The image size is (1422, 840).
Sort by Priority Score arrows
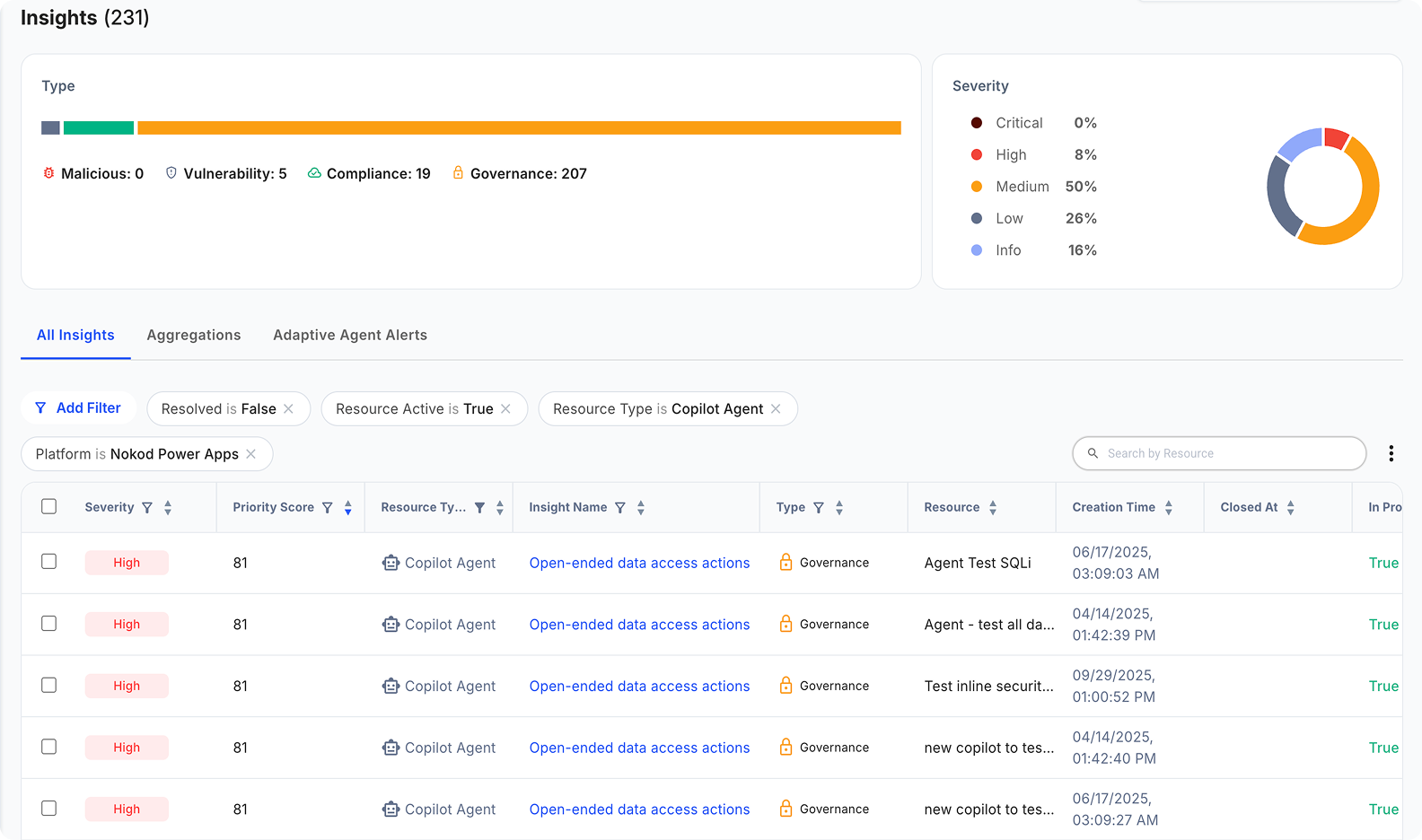(x=348, y=508)
